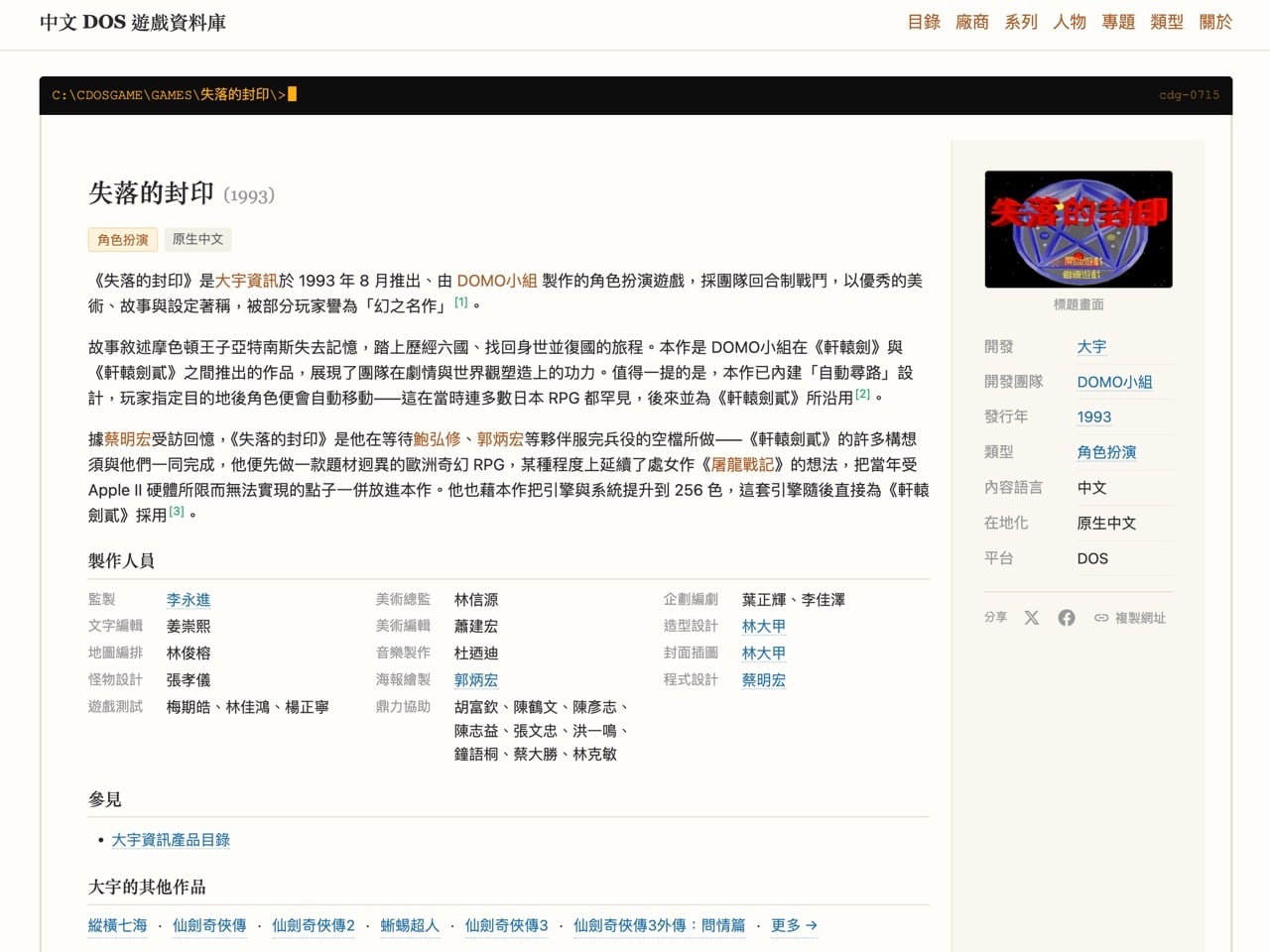Open 郭炳宏 link in the third paragraph
The height and width of the screenshot is (952, 1270).
[x=500, y=439]
